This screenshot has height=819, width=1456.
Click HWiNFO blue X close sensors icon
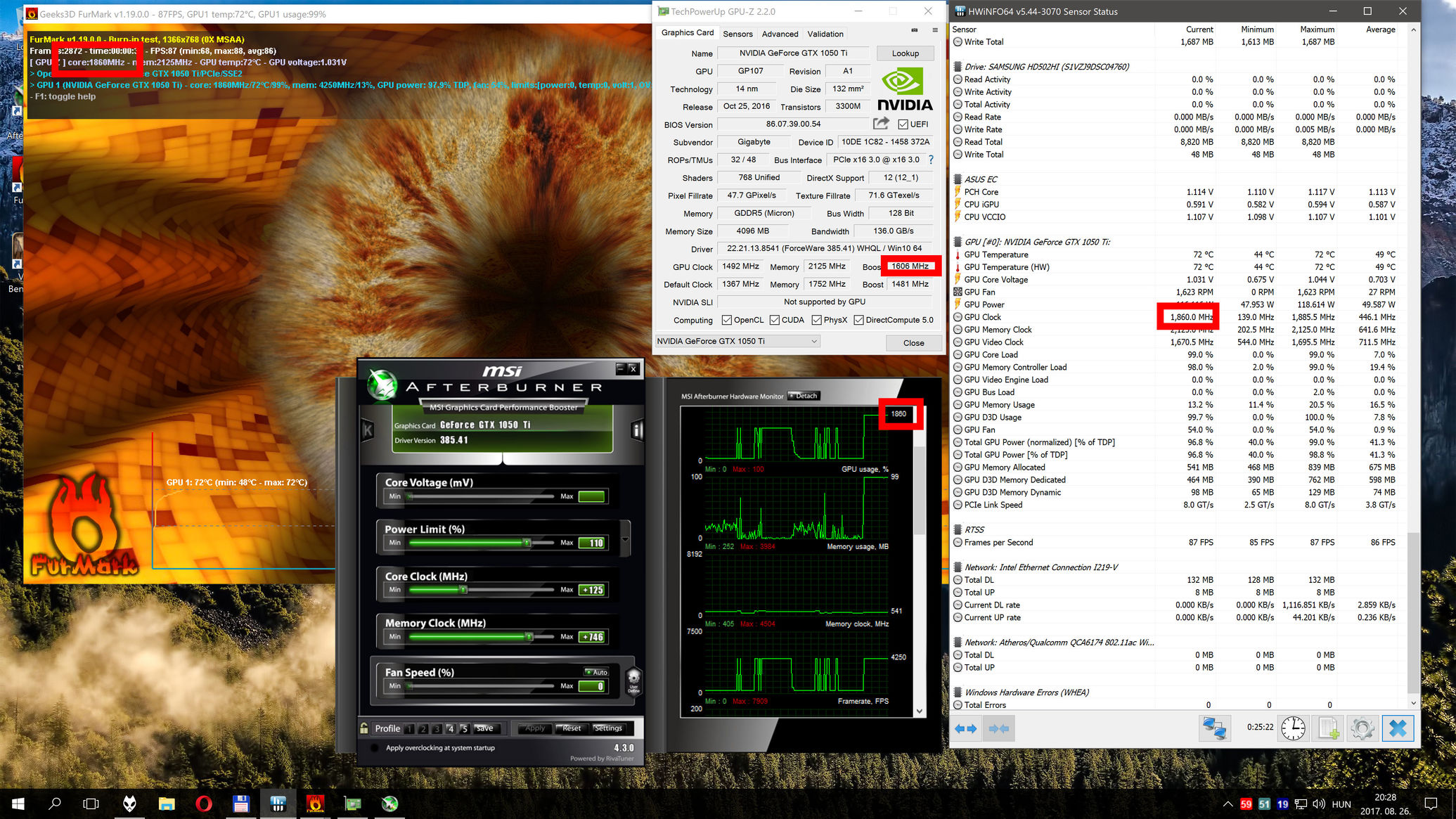click(x=1398, y=728)
